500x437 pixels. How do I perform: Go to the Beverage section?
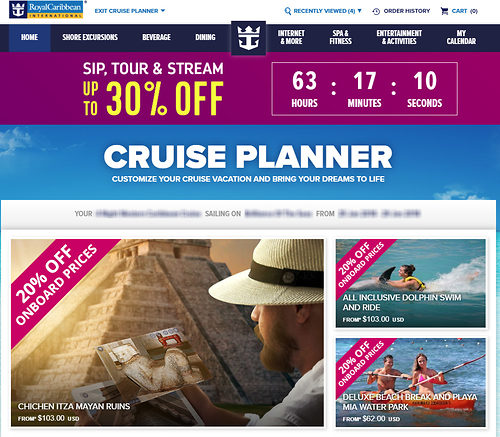pos(156,37)
